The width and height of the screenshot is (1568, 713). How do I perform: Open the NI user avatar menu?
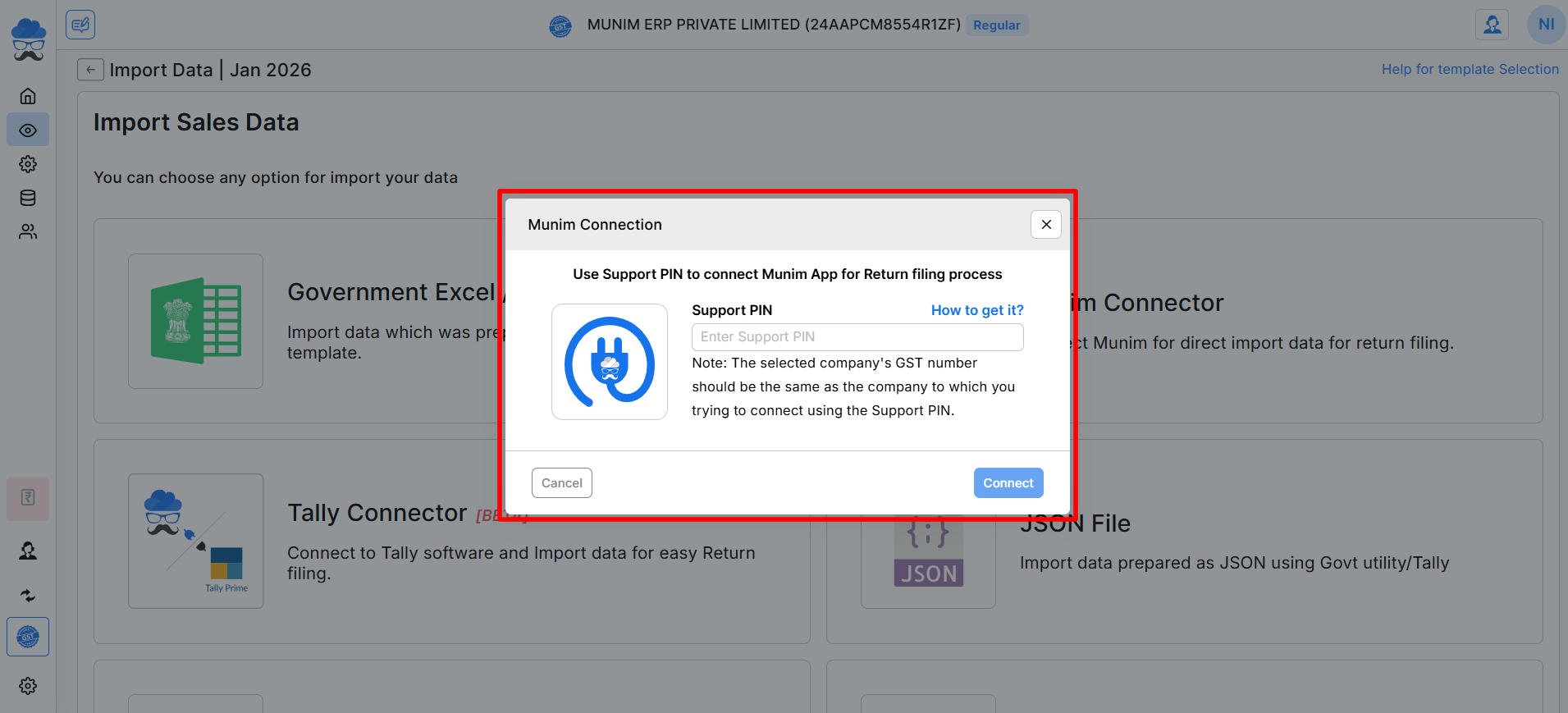click(x=1546, y=25)
